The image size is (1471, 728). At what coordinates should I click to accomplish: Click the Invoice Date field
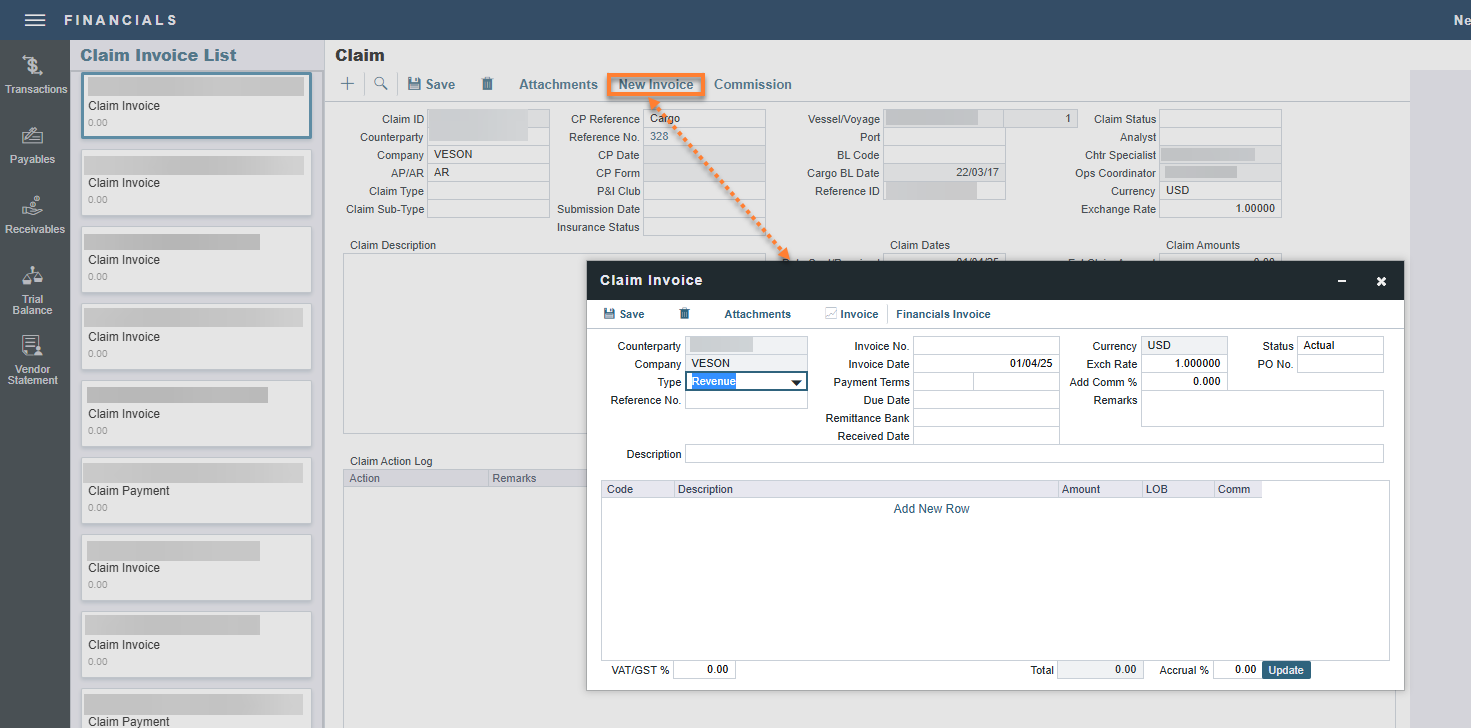click(986, 364)
